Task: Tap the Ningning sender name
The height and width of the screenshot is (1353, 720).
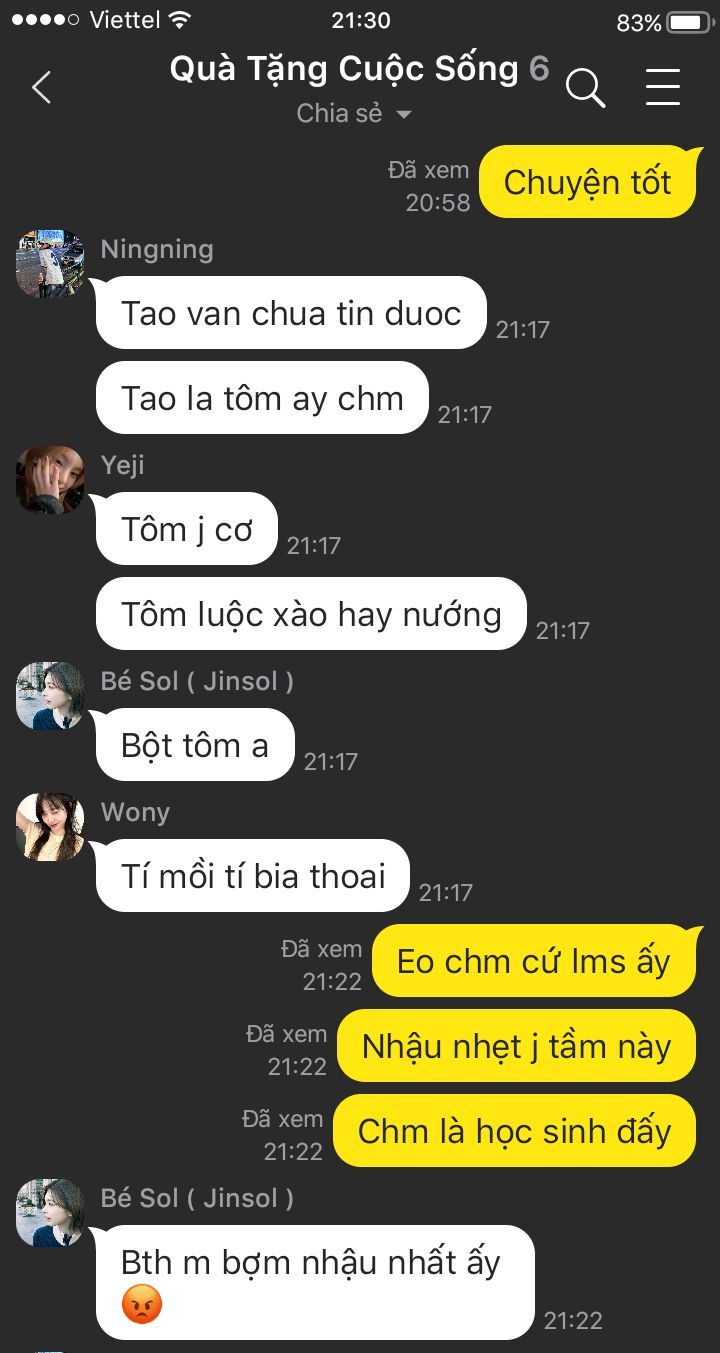Action: [157, 249]
